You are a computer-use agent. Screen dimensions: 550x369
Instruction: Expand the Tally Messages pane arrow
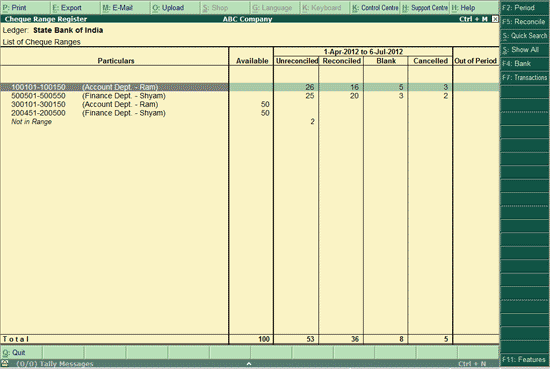point(249,364)
